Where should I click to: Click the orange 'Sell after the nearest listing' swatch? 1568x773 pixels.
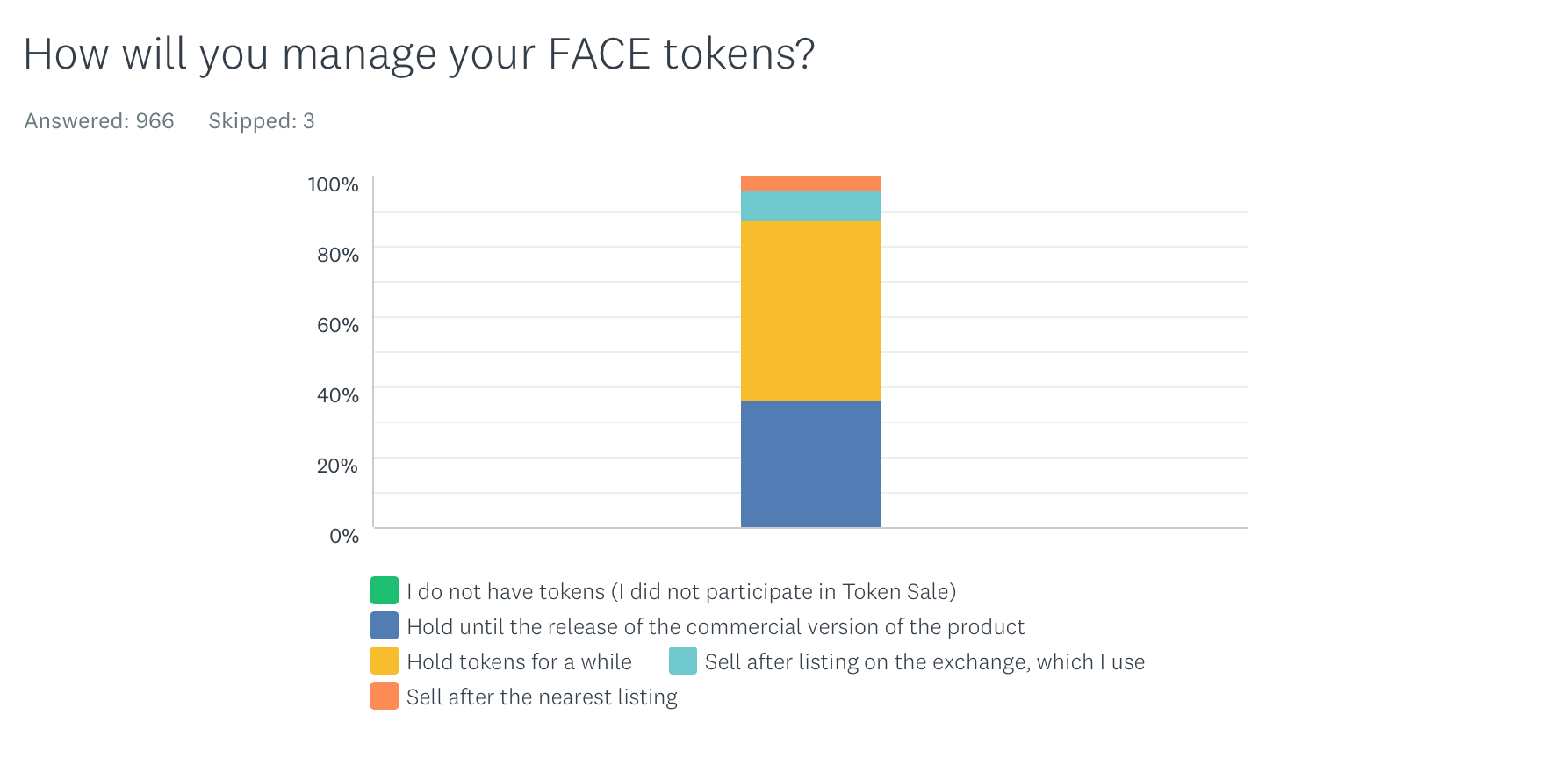[385, 696]
